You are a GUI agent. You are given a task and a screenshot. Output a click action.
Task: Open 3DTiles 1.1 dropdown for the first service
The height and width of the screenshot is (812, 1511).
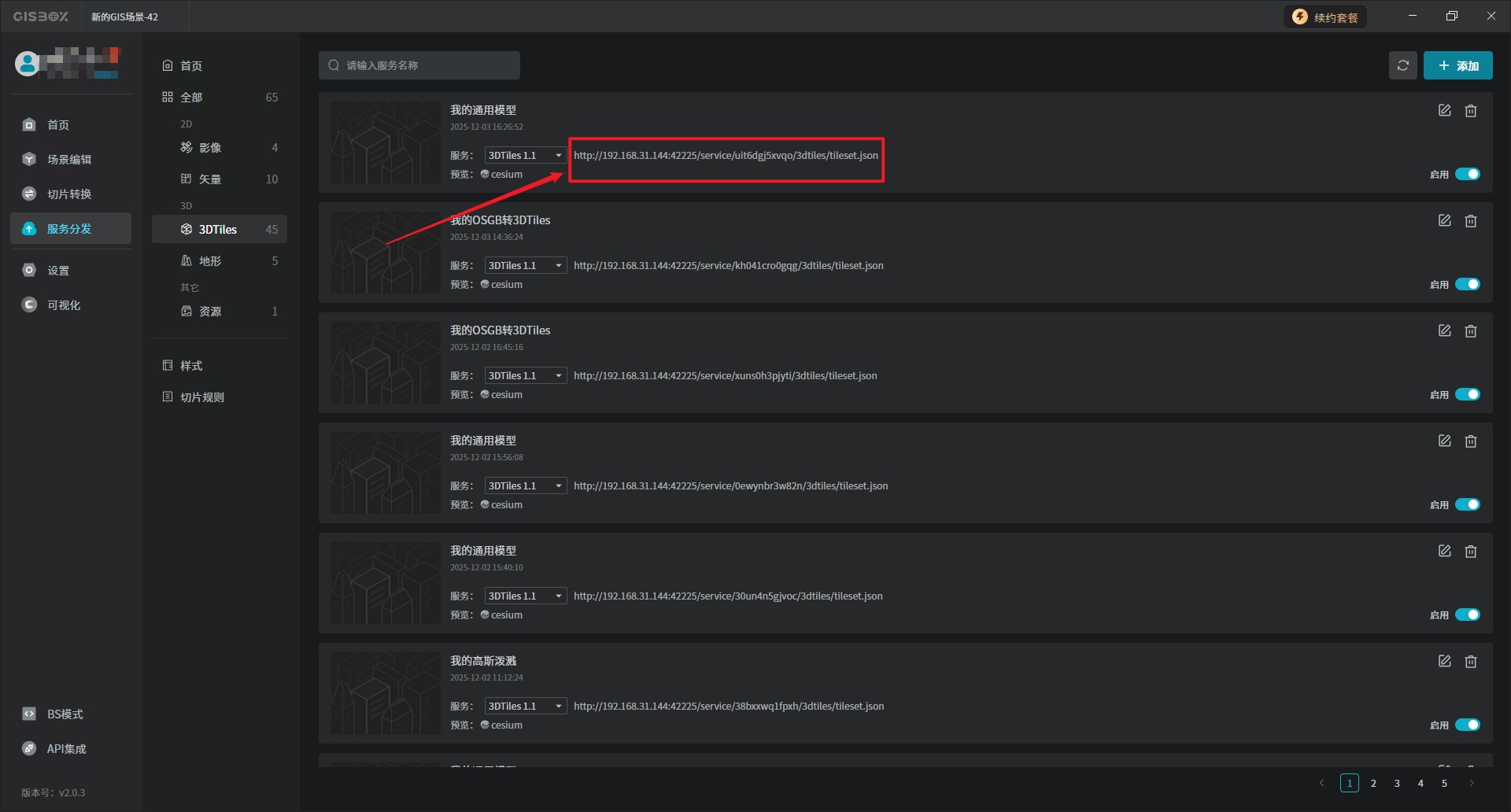[x=525, y=156]
